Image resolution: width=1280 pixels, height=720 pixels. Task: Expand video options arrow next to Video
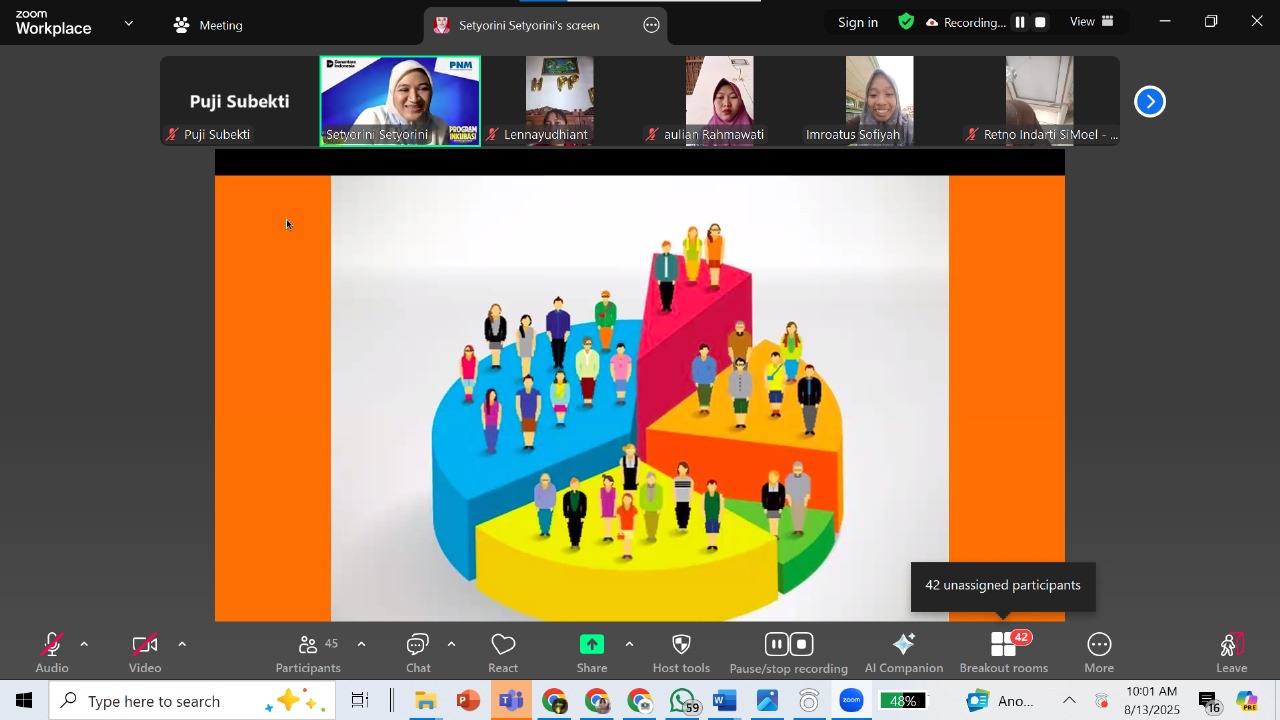point(182,645)
